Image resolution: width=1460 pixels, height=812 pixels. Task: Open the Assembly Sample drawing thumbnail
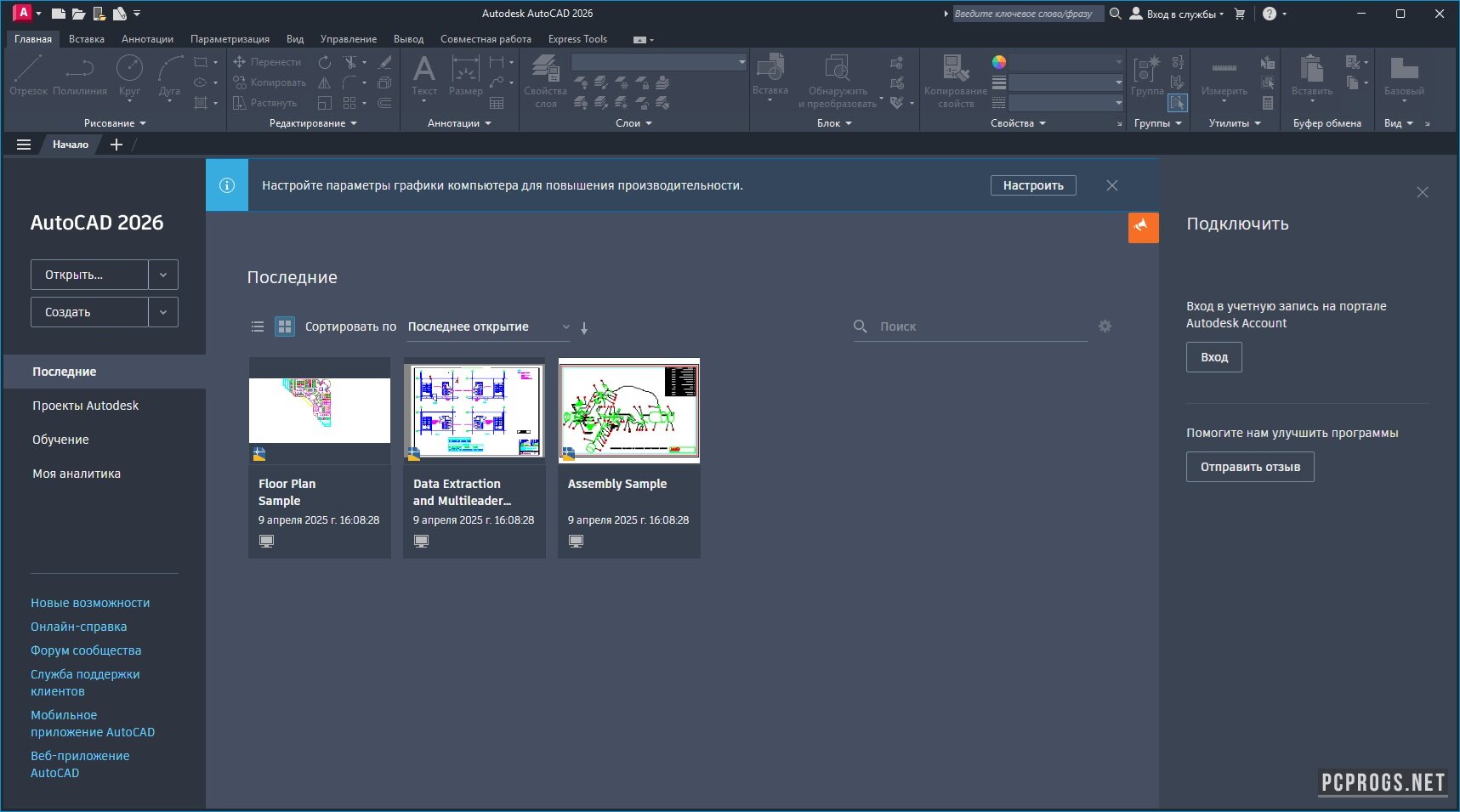coord(629,411)
